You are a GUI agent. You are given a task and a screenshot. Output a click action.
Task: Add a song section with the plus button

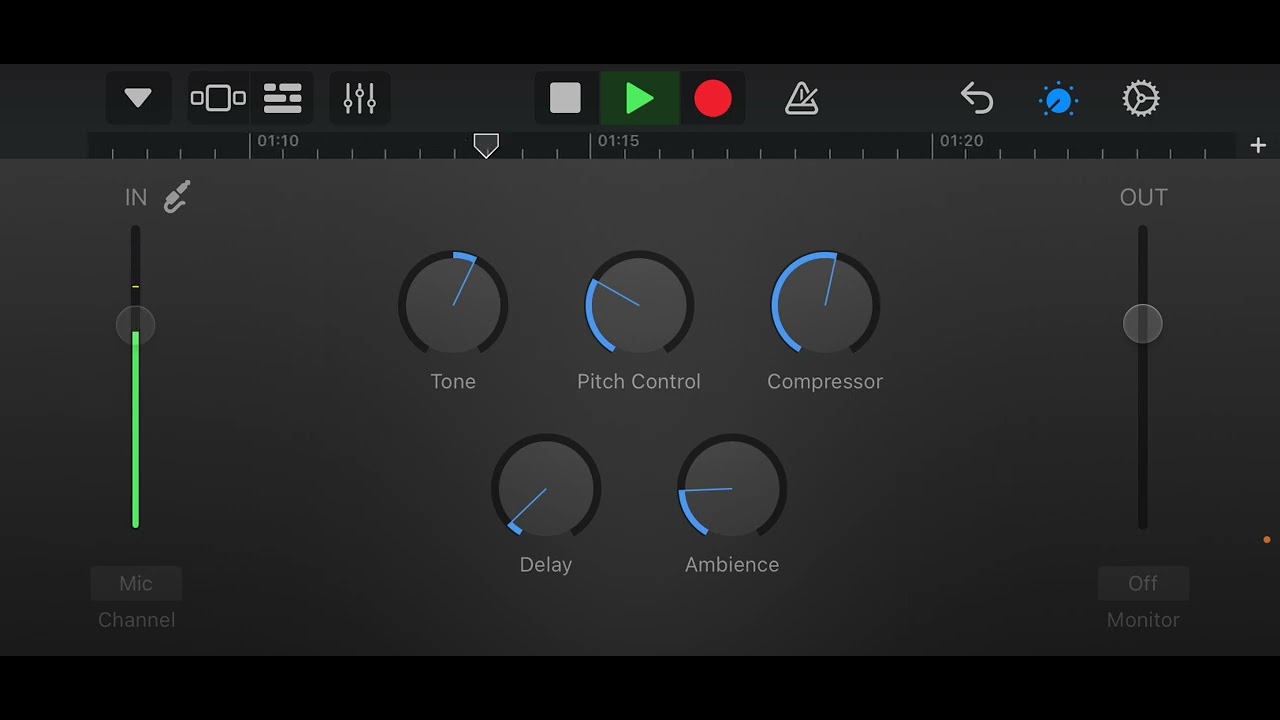coord(1258,145)
